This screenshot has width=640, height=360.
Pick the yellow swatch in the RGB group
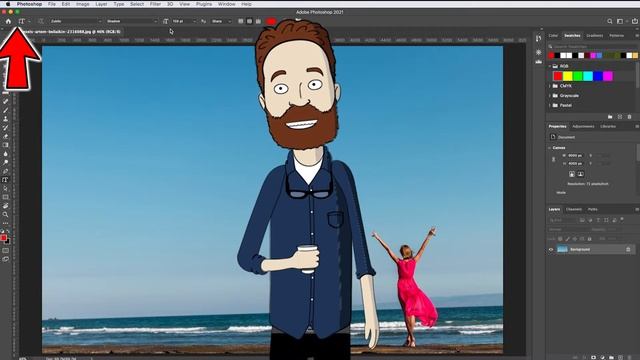[568, 76]
